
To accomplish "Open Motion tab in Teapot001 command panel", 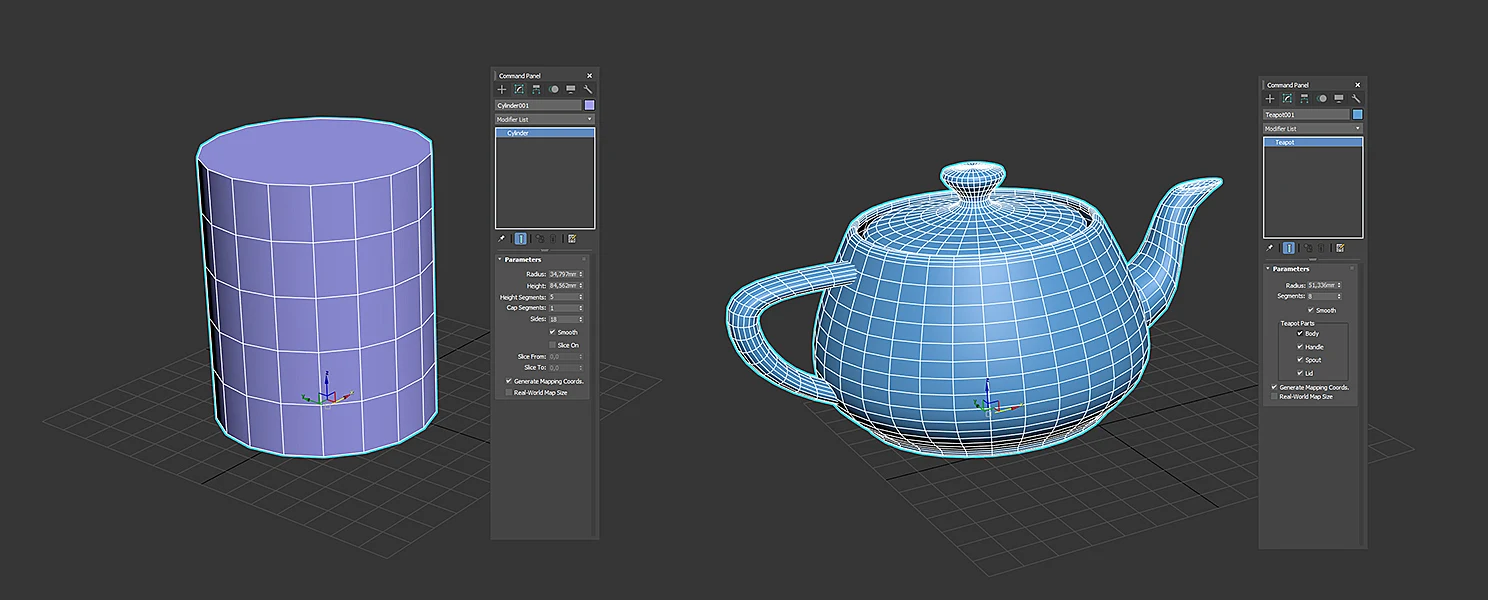I will click(x=1322, y=99).
